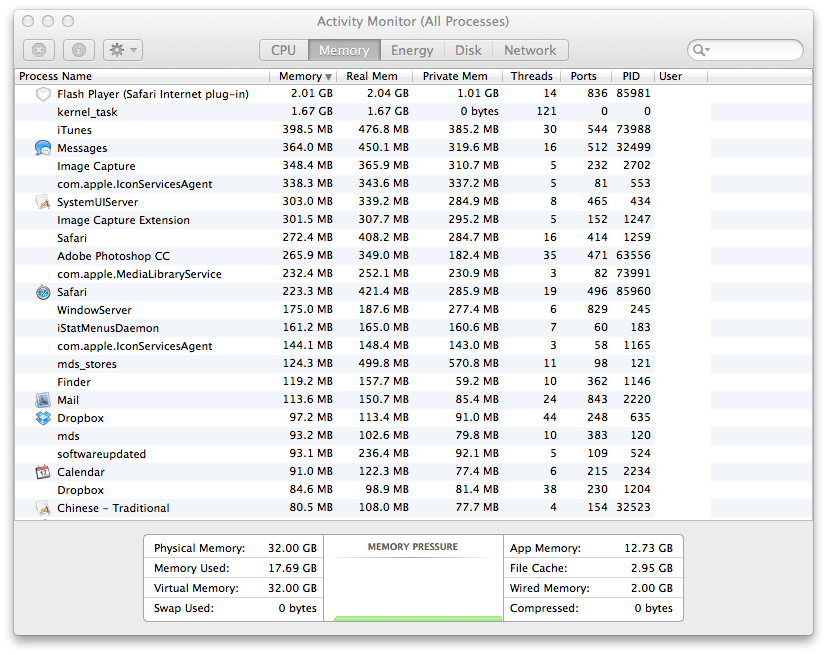This screenshot has height=655, width=827.
Task: Select the Memory tab
Action: click(x=344, y=50)
